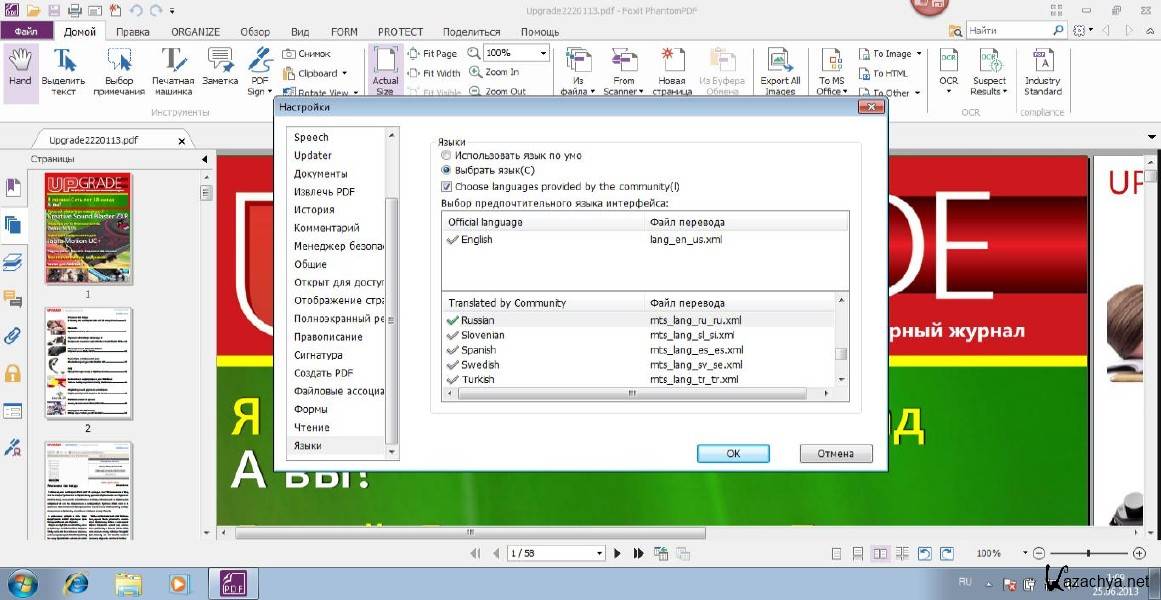
Task: Open the Файл menu tab
Action: [x=26, y=32]
